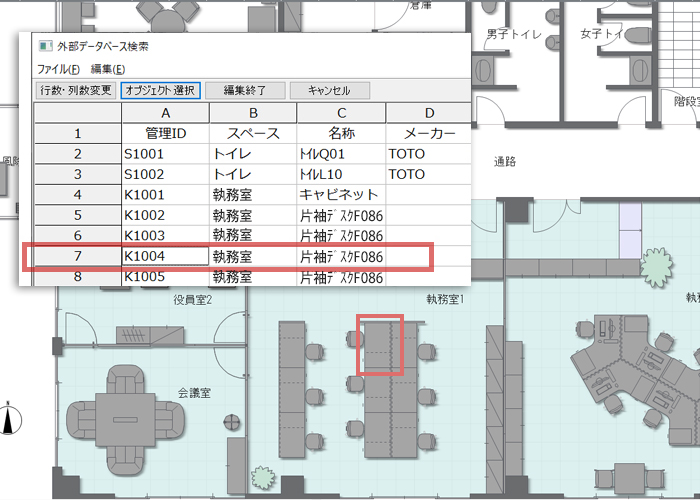Screen dimensions: 700x500
Task: Select the K1002 cell
Action: (x=165, y=215)
